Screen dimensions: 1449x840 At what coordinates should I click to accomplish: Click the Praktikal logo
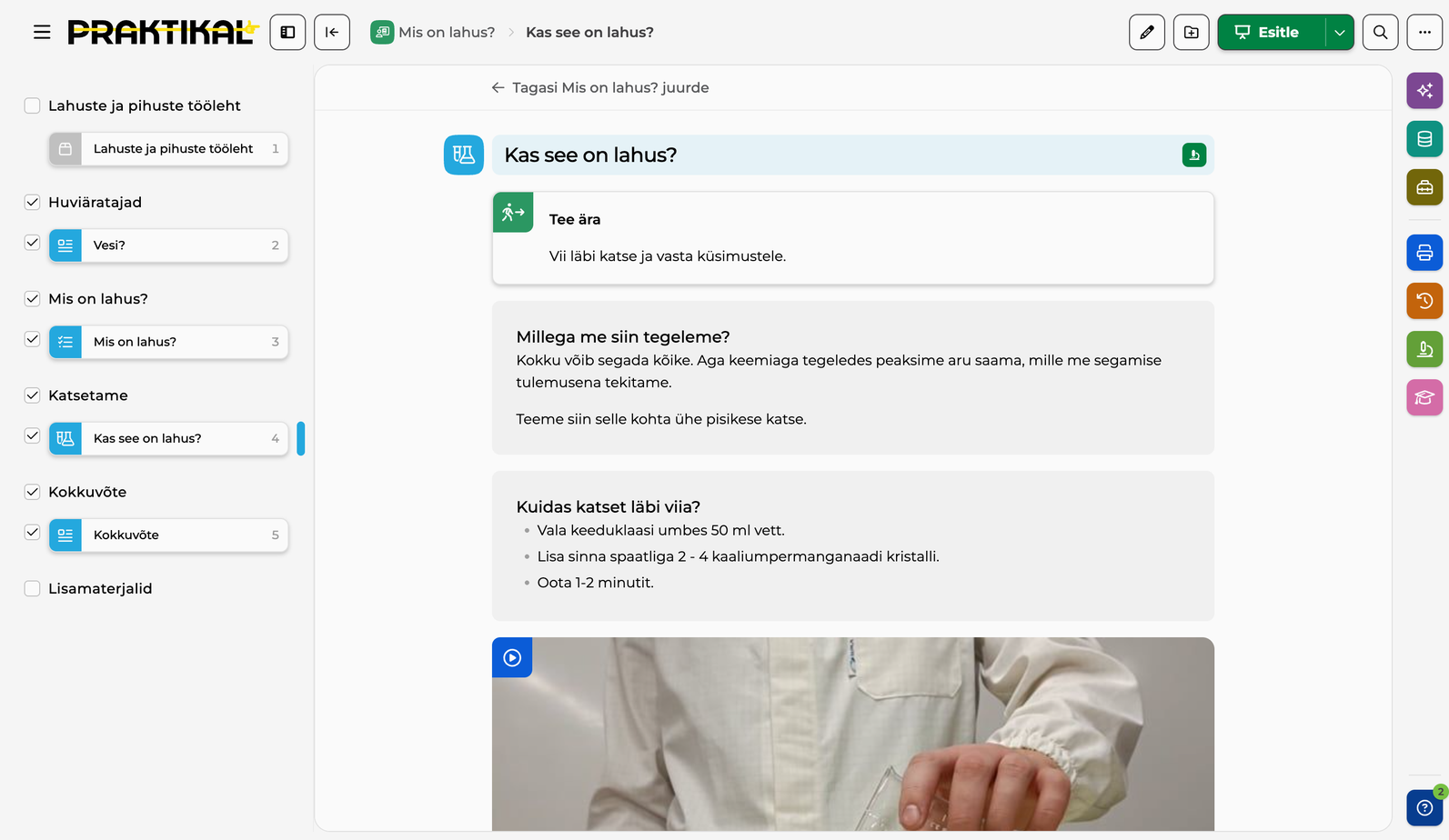pos(164,32)
